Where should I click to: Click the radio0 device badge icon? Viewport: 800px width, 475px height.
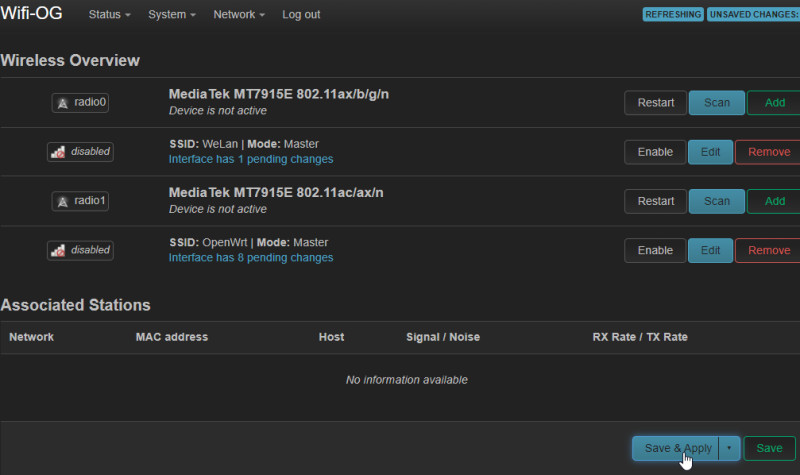pos(80,103)
